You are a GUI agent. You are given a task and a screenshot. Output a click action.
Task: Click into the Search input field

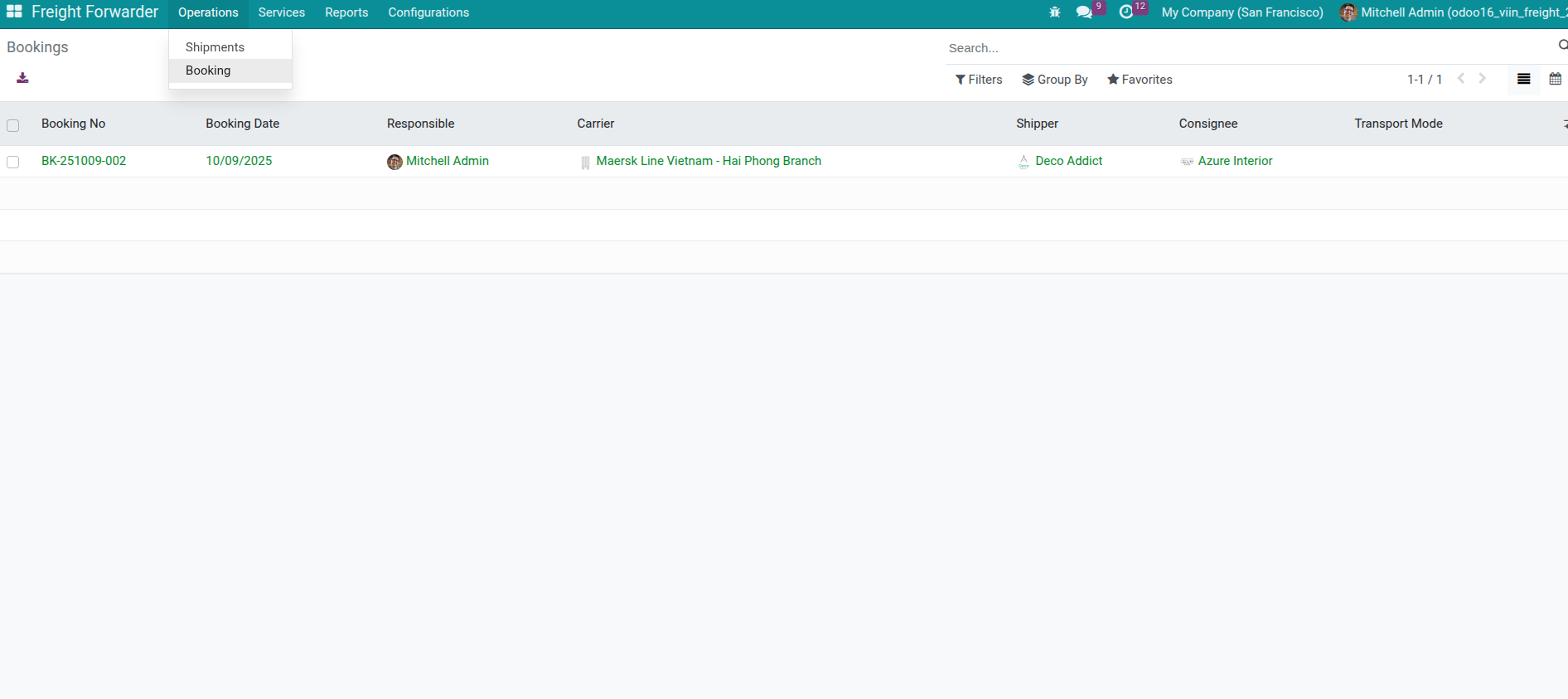pyautogui.click(x=1243, y=48)
